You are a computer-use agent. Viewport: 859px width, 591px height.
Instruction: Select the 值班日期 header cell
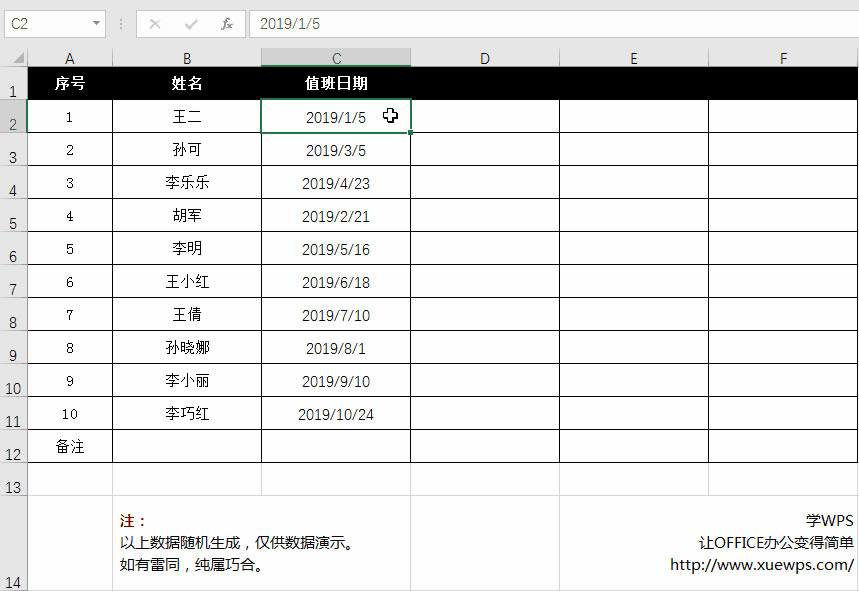coord(335,84)
